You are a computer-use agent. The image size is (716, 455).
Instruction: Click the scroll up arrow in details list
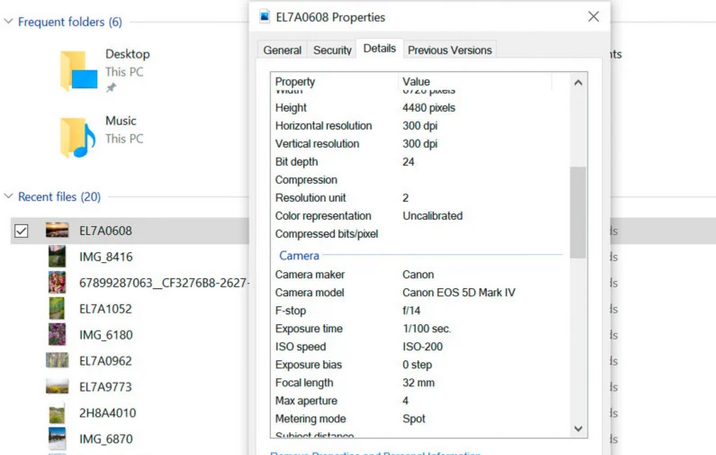[x=578, y=83]
